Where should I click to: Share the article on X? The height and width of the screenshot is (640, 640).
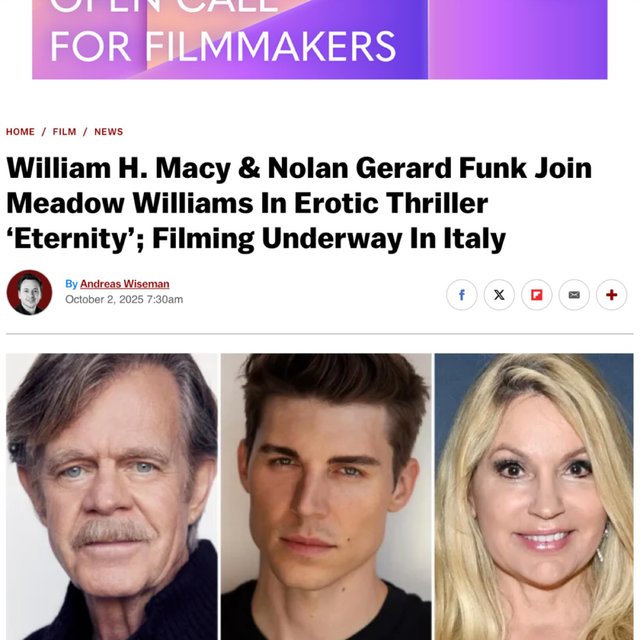click(499, 295)
